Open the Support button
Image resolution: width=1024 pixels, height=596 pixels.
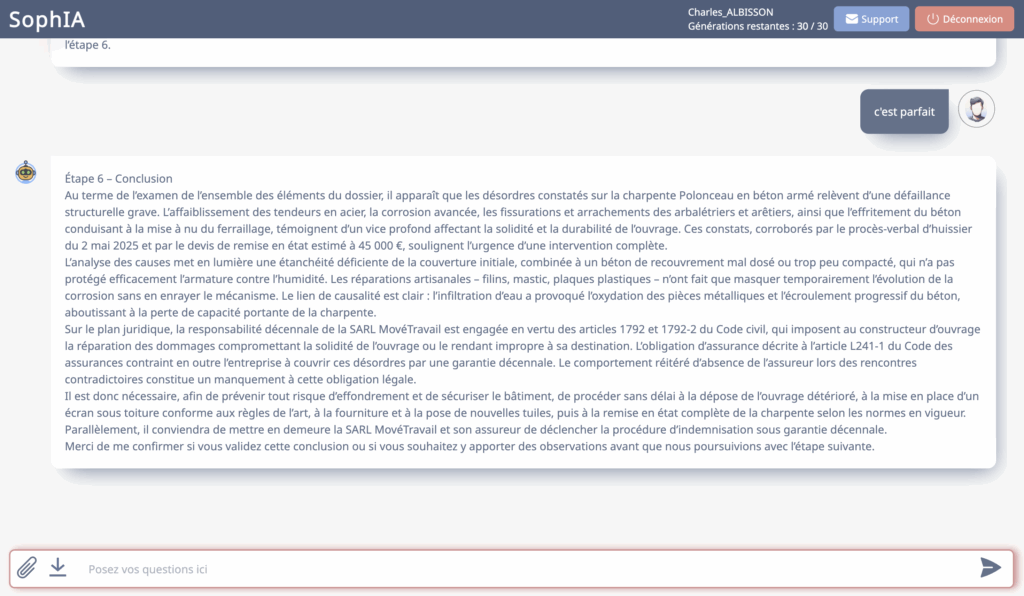[871, 19]
